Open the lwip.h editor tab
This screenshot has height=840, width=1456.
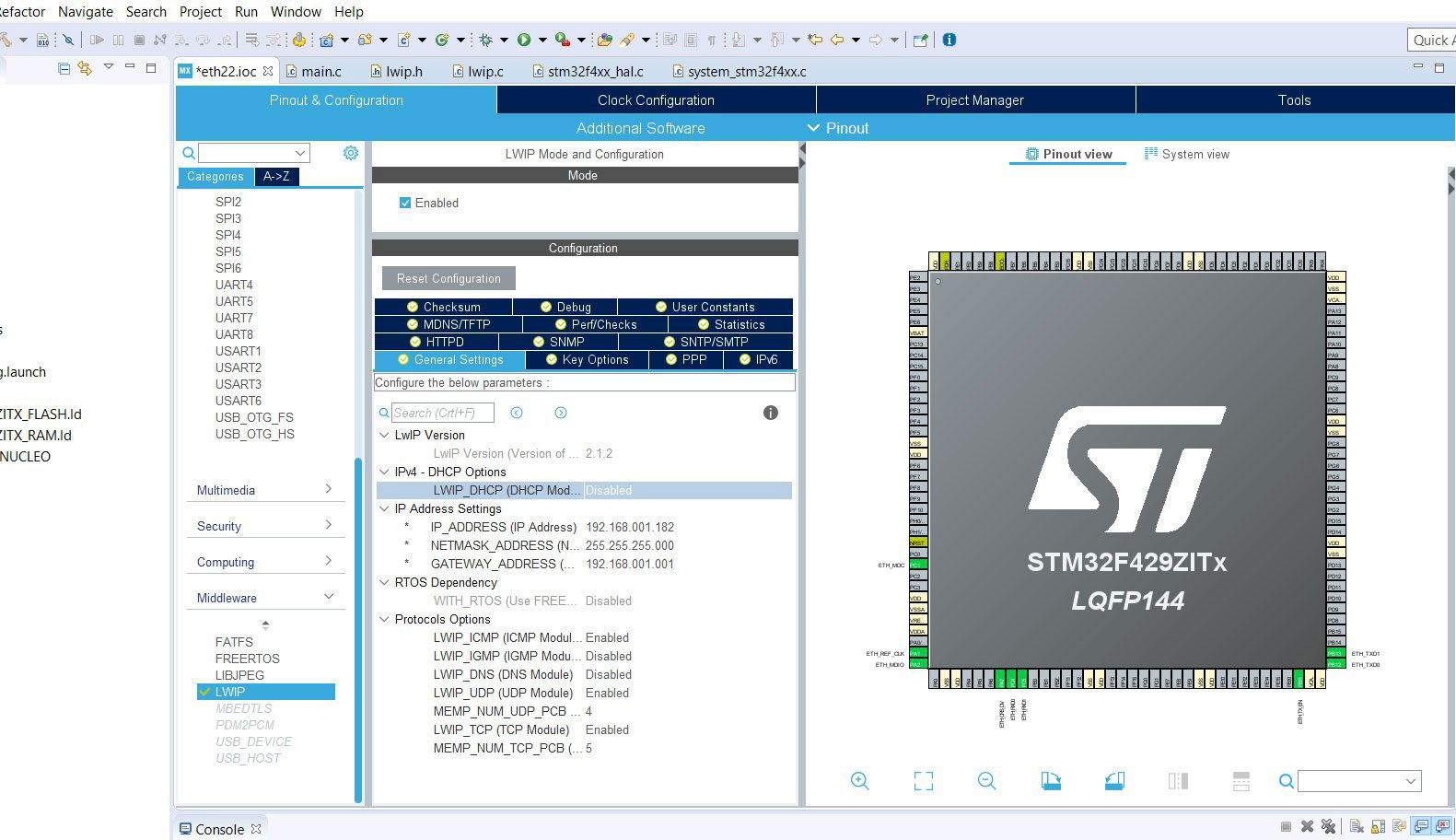tap(397, 71)
